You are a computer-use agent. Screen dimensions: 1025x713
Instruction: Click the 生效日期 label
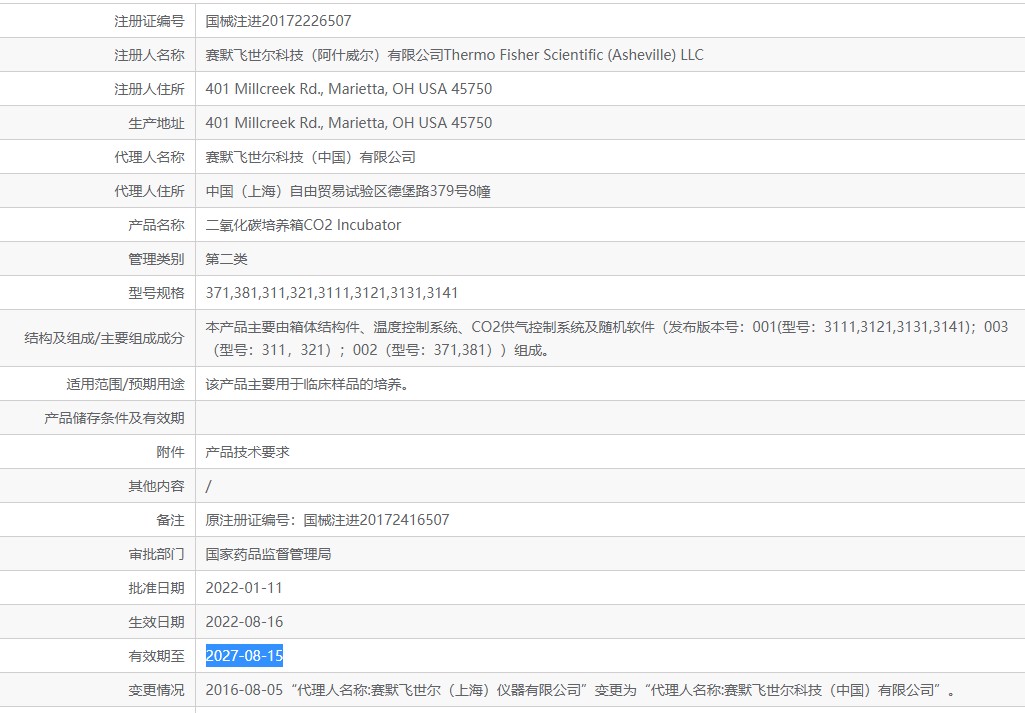[157, 622]
